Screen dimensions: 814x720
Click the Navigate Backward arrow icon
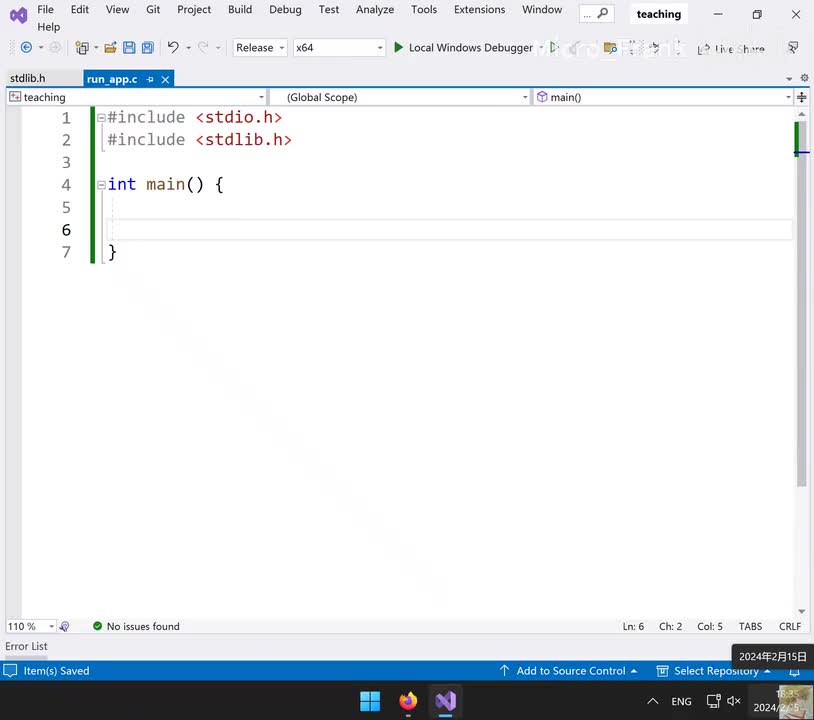click(26, 48)
